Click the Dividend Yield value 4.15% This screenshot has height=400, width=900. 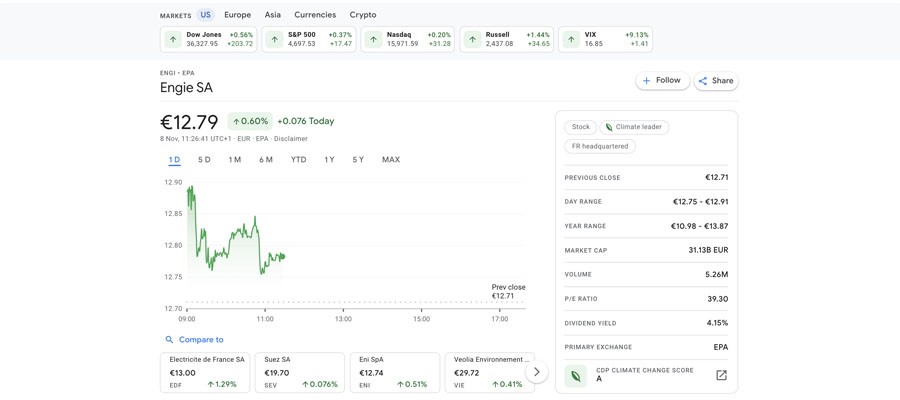(x=717, y=323)
